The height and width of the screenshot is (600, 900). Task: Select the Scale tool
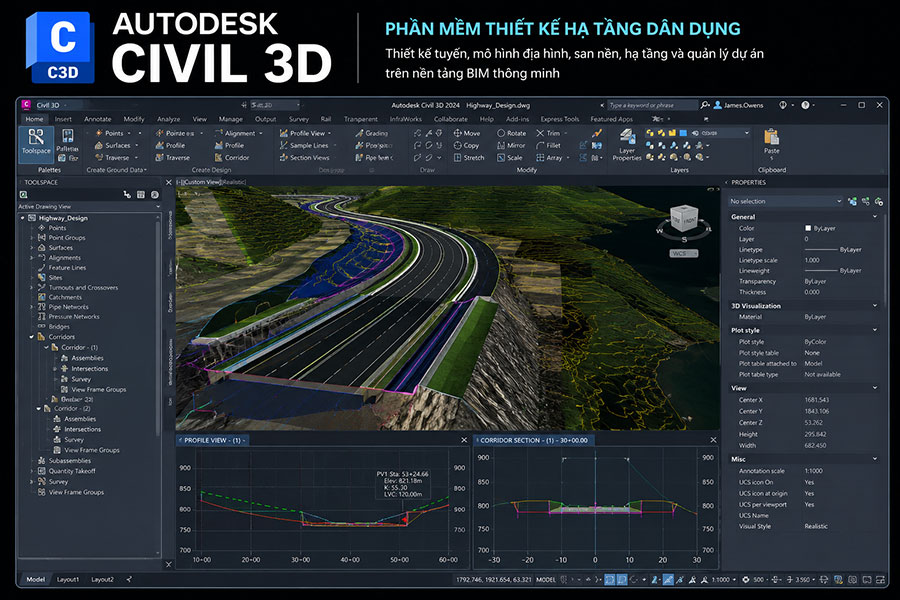click(510, 158)
